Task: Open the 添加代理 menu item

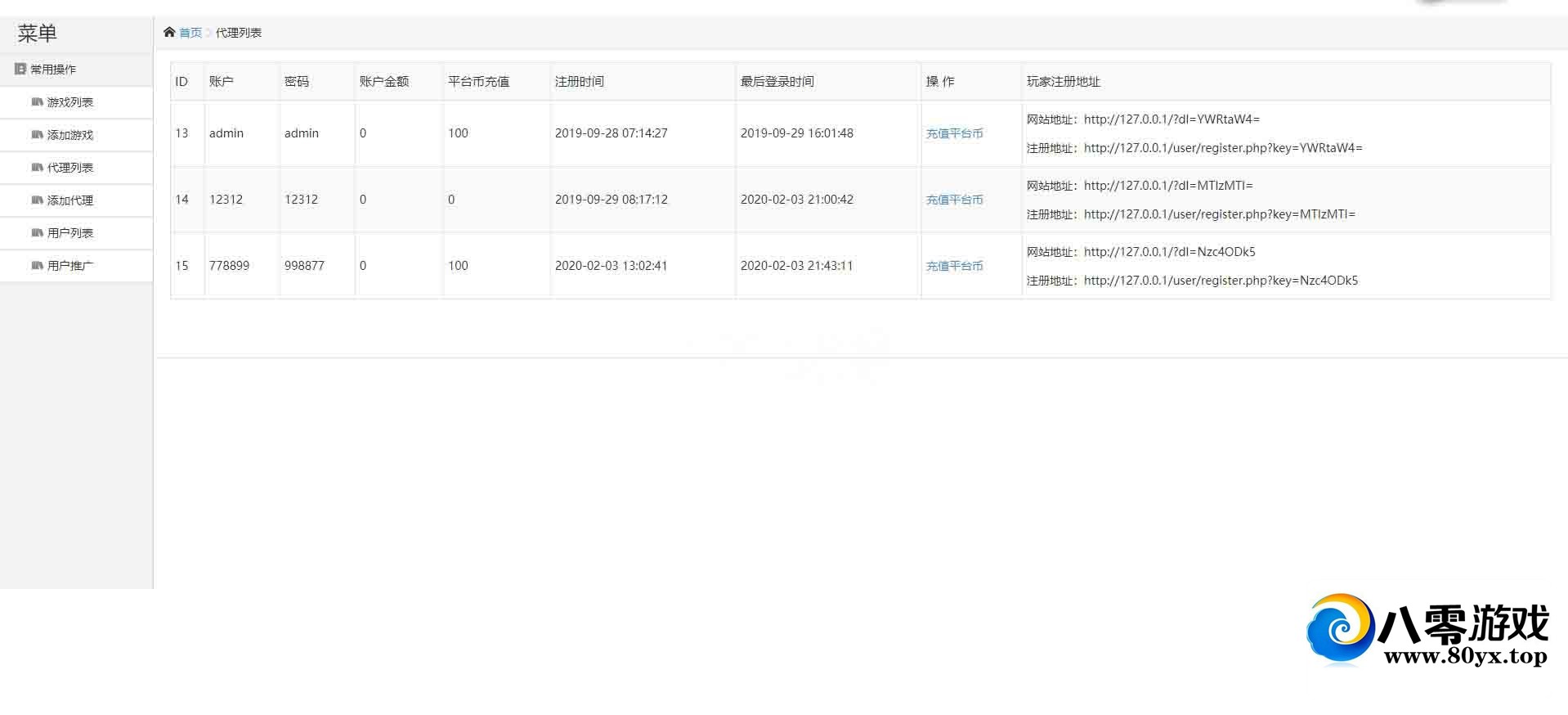Action: click(x=70, y=200)
